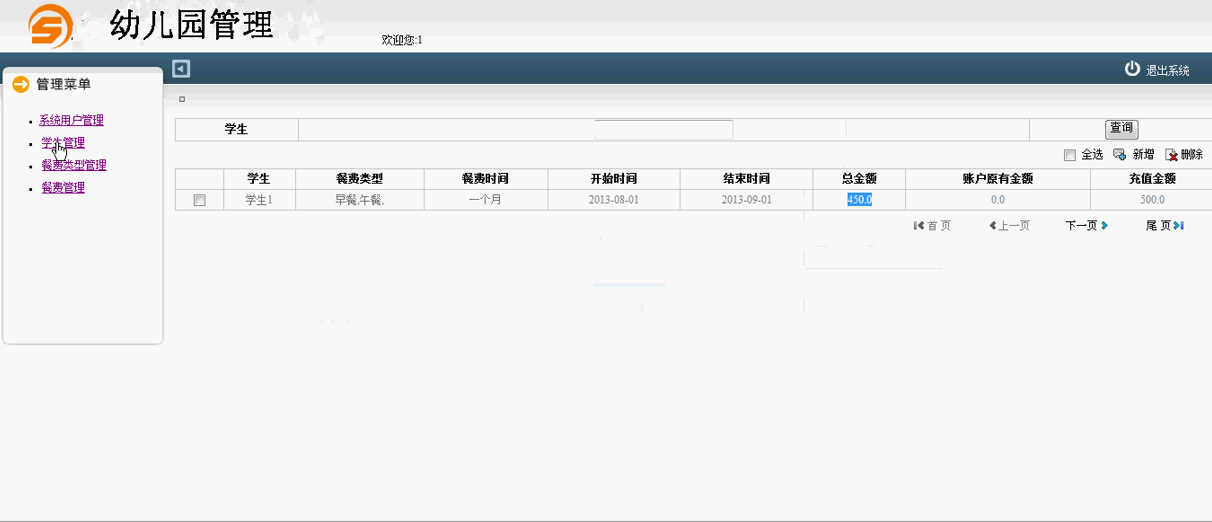Click the small square icon above search row

point(182,99)
